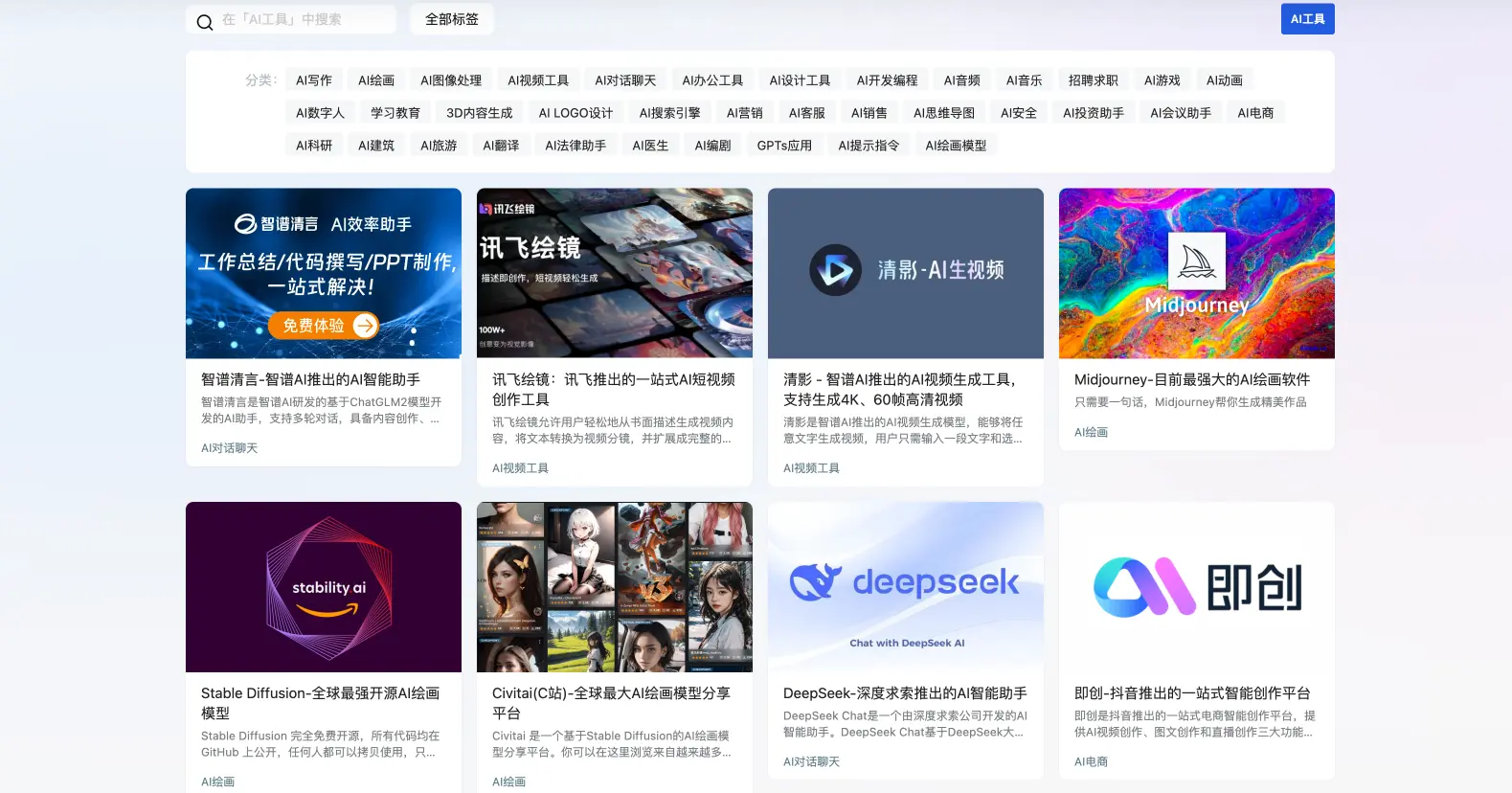This screenshot has width=1512, height=793.
Task: Choose the AI安全 tag
Action: [1019, 113]
